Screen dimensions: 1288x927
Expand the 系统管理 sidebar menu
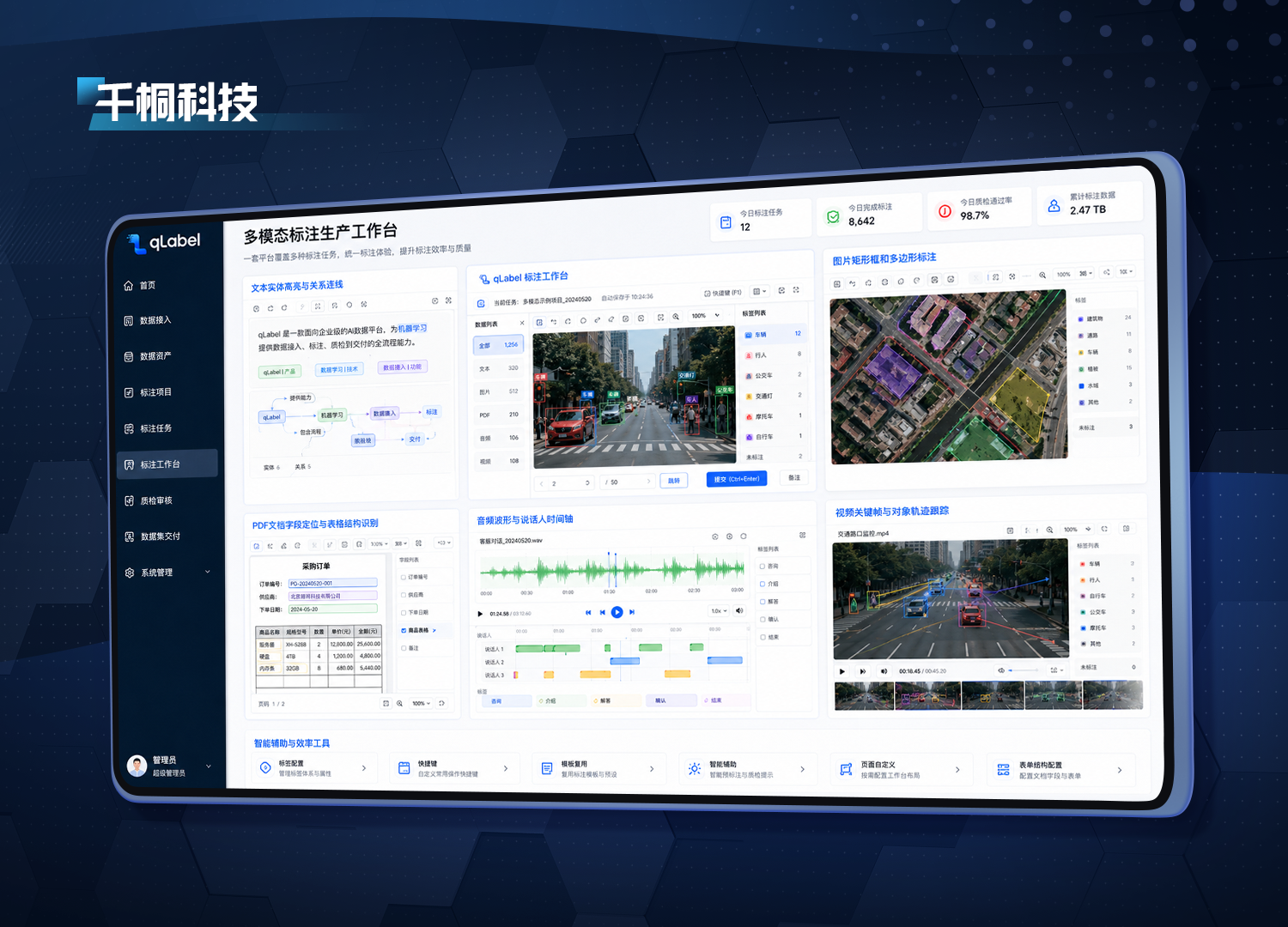point(167,573)
